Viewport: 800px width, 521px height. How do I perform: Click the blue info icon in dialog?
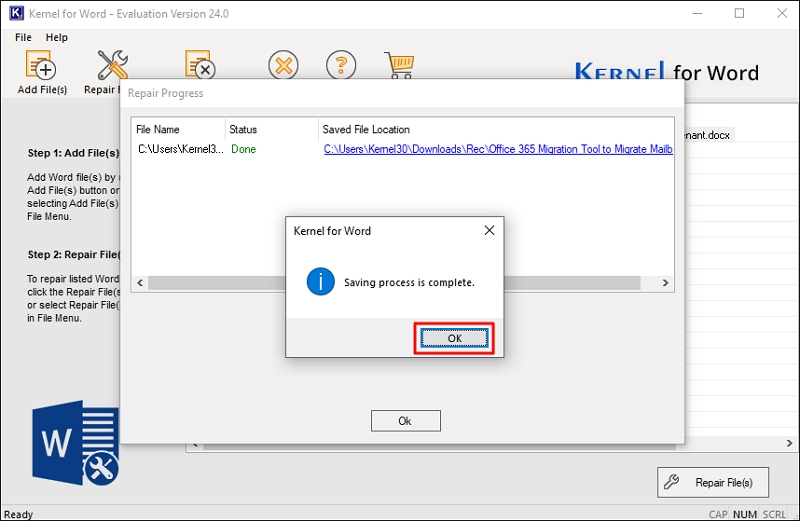pos(320,282)
